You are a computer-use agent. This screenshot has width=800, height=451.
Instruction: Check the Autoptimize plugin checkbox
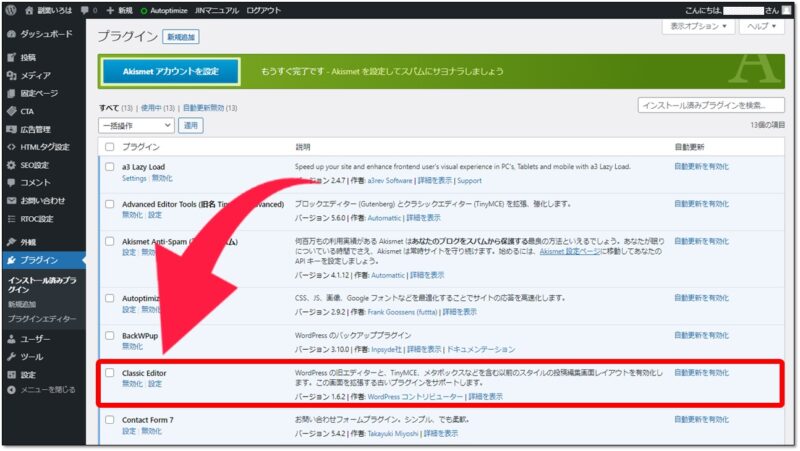click(110, 298)
